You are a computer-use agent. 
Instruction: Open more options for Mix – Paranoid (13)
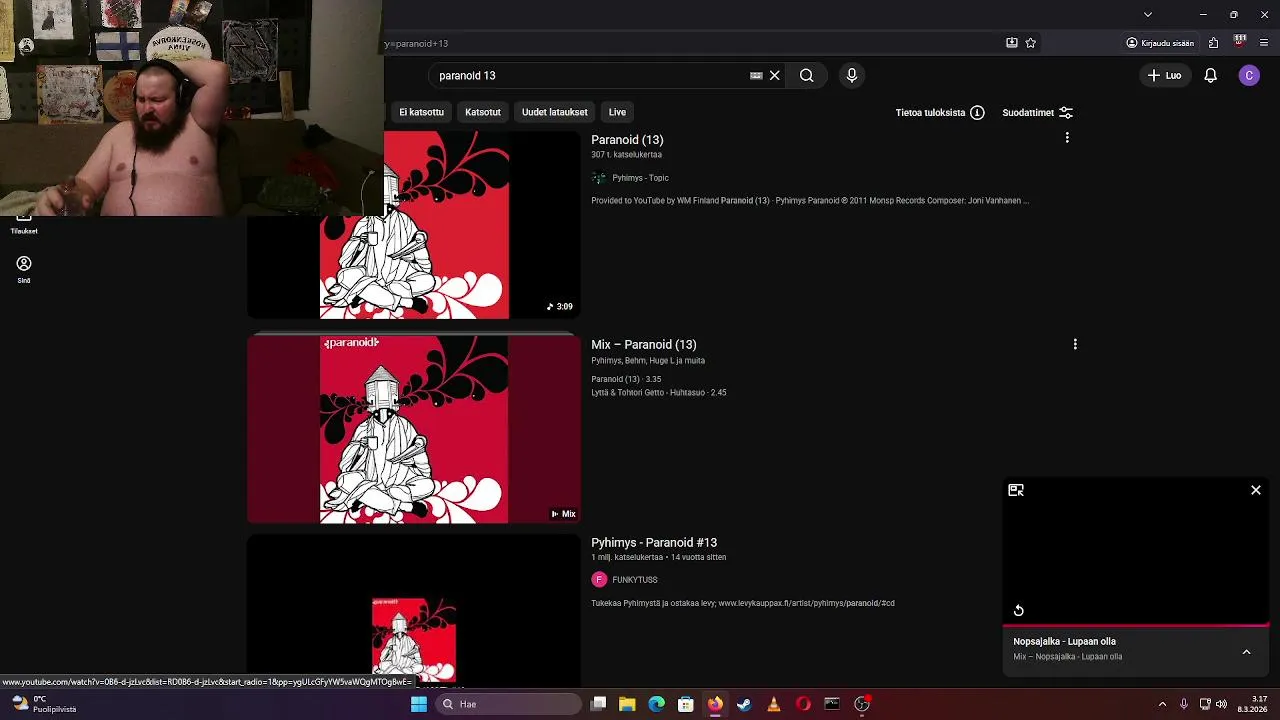[1075, 344]
